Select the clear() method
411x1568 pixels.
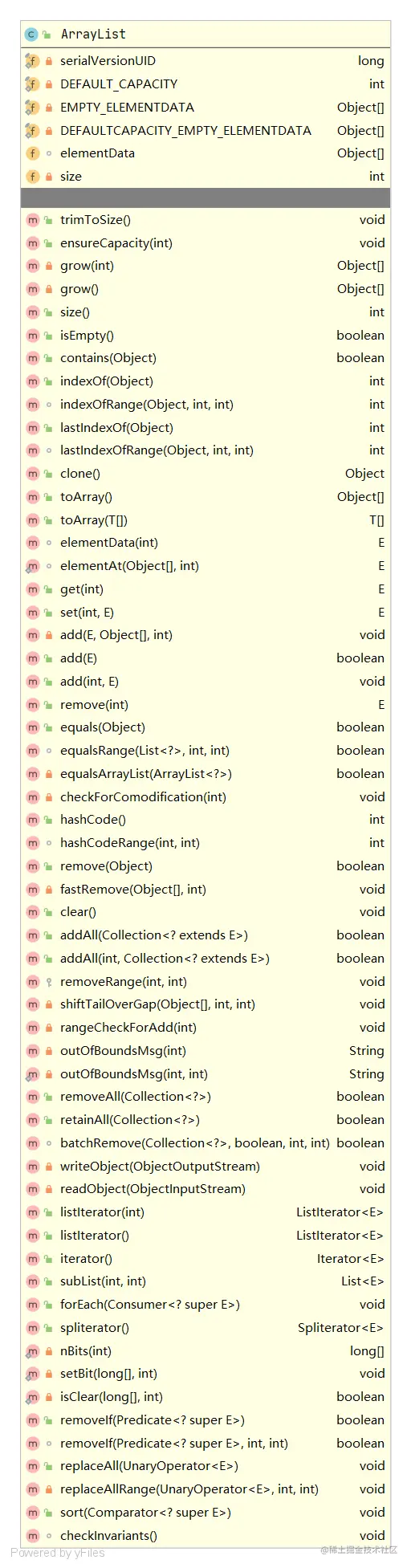pos(78,912)
